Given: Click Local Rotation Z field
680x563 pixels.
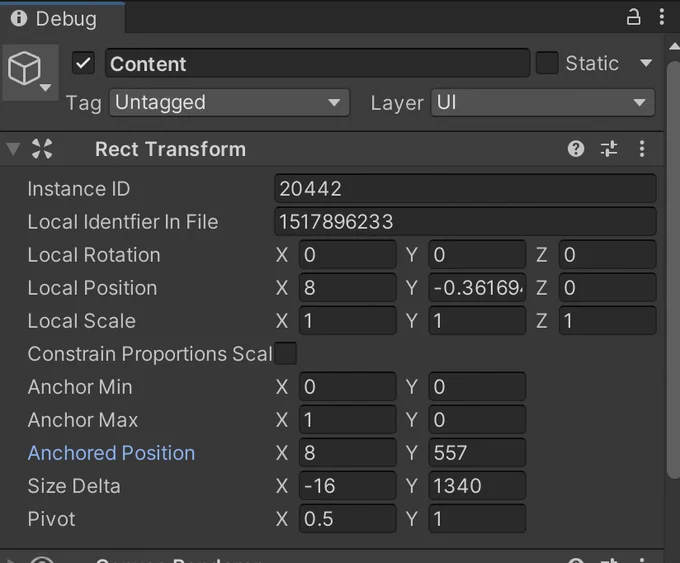Looking at the screenshot, I should tap(608, 255).
